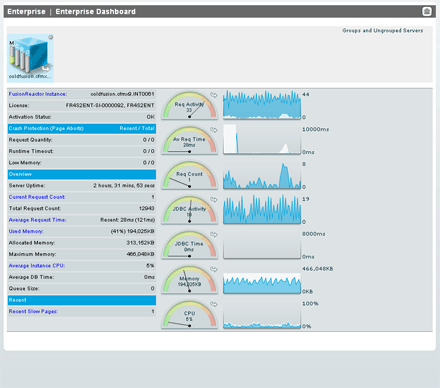The width and height of the screenshot is (440, 388).
Task: Click the Req Count gauge
Action: click(189, 175)
